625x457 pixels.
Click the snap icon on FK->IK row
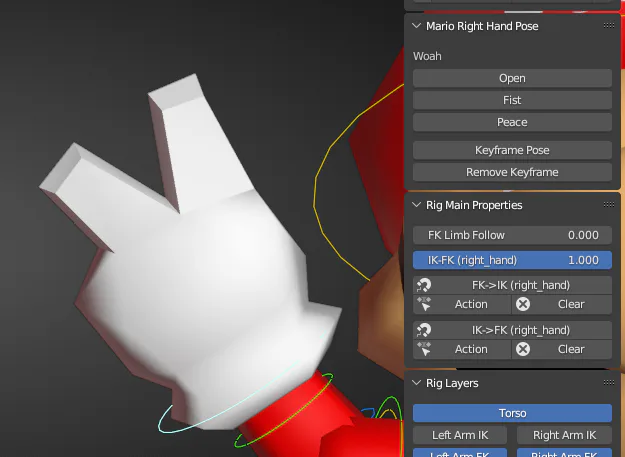coord(424,285)
